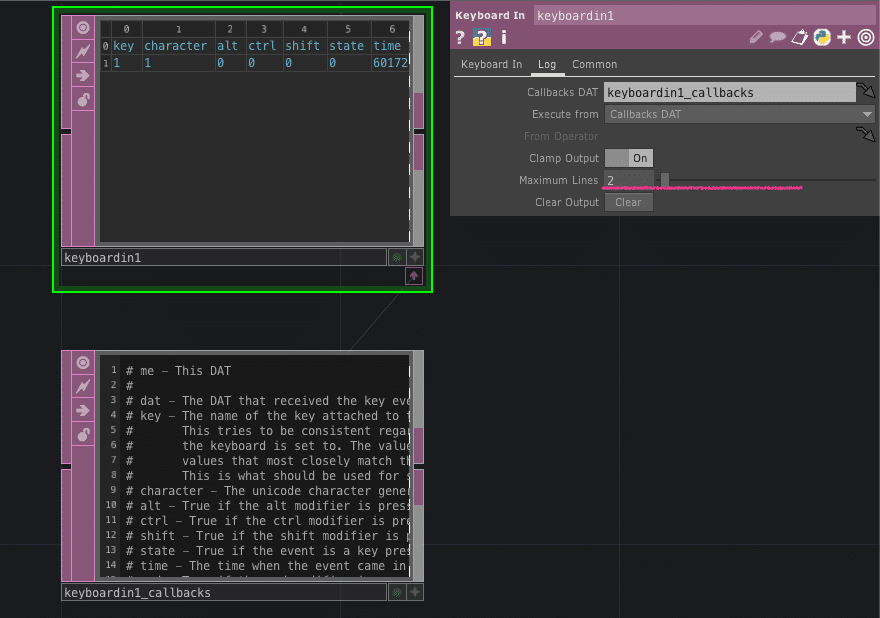The image size is (880, 618).
Task: Click the operator name field keyboardin1 in header
Action: click(x=704, y=16)
